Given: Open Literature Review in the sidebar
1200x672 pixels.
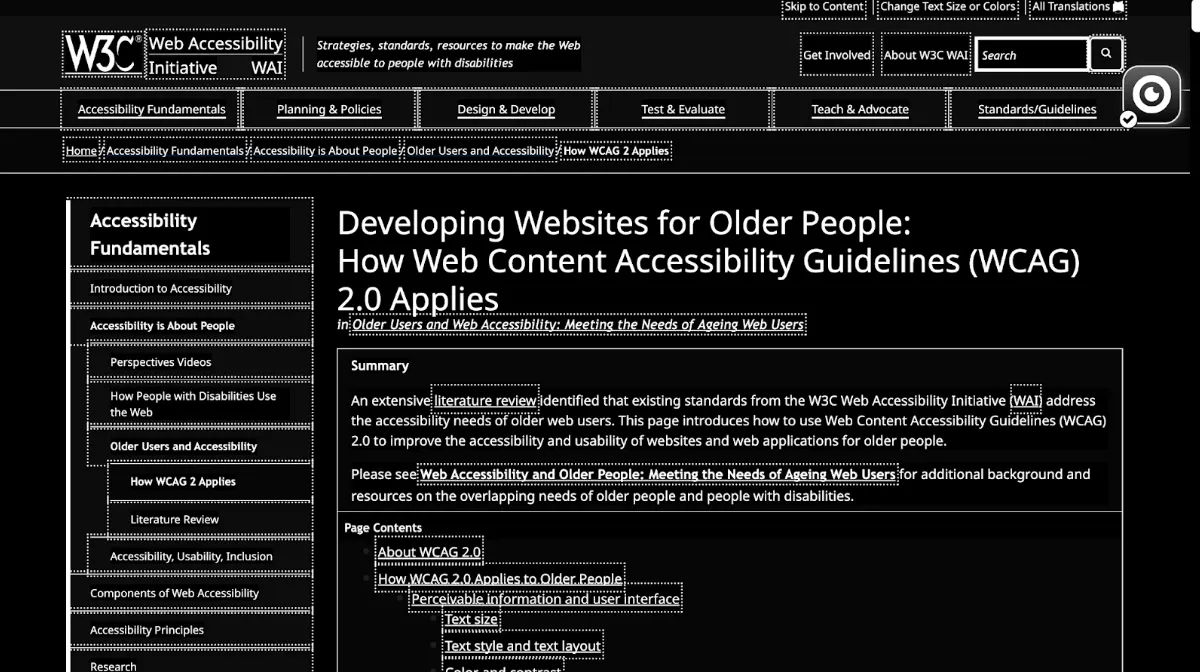Looking at the screenshot, I should click(210, 519).
